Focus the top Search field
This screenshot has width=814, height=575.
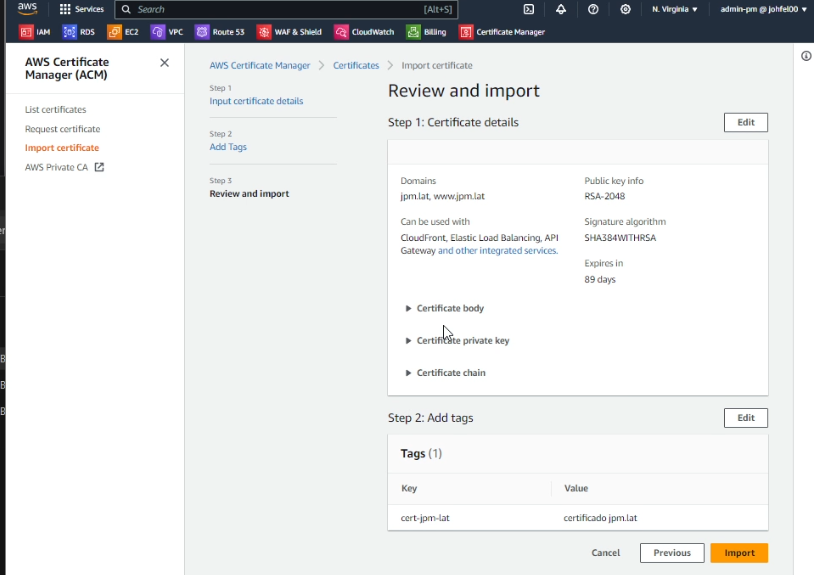pos(286,9)
